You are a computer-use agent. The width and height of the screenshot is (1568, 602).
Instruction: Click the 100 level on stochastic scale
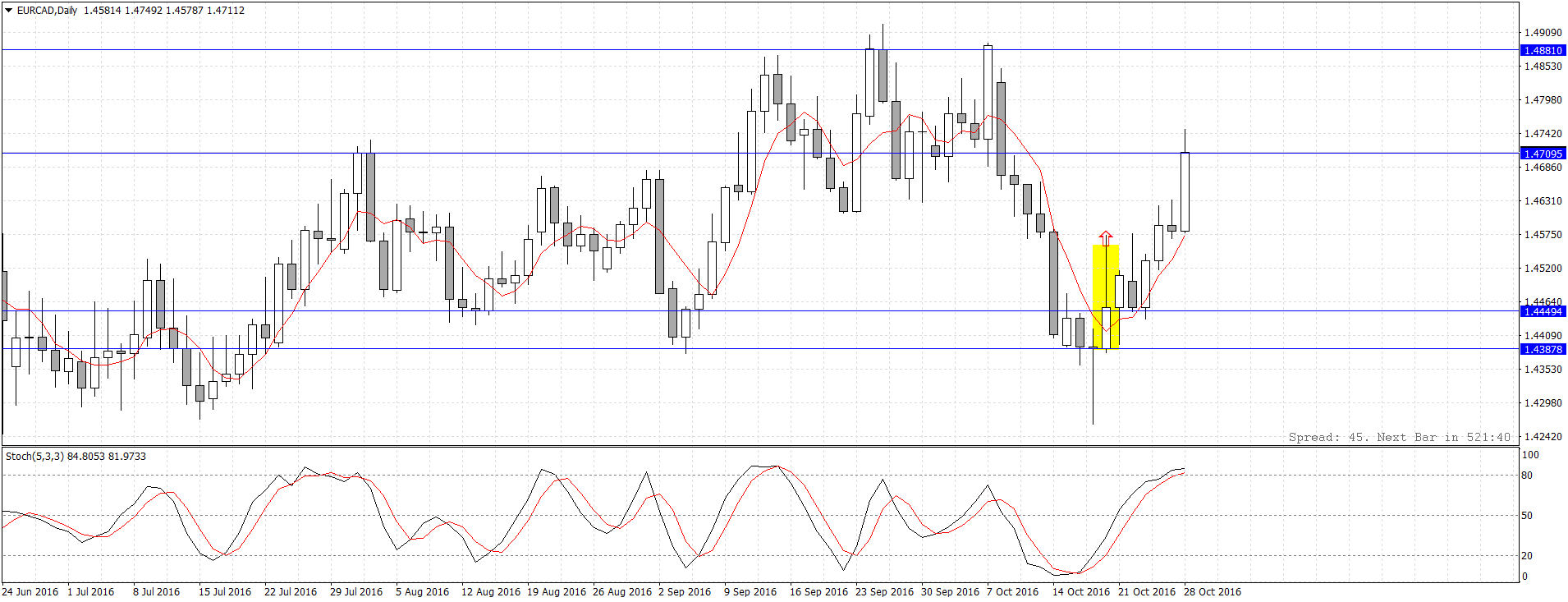coord(1530,455)
